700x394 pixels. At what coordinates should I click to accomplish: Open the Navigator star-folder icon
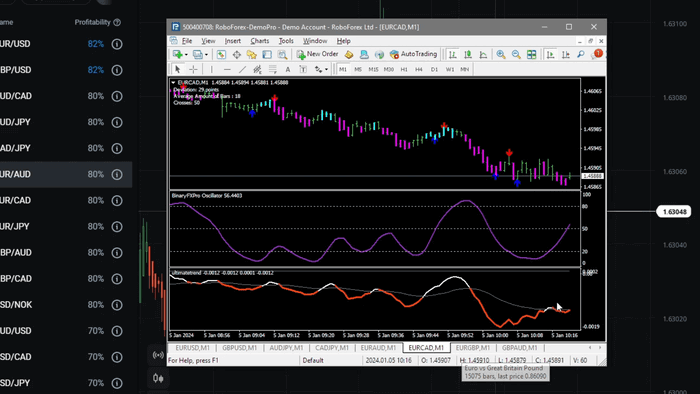point(251,54)
